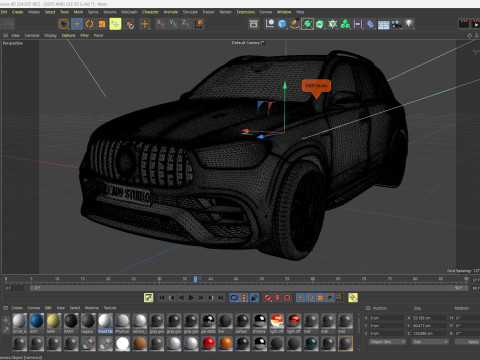Select the bright red material sphere
This screenshot has height=360, width=480.
pos(208,343)
